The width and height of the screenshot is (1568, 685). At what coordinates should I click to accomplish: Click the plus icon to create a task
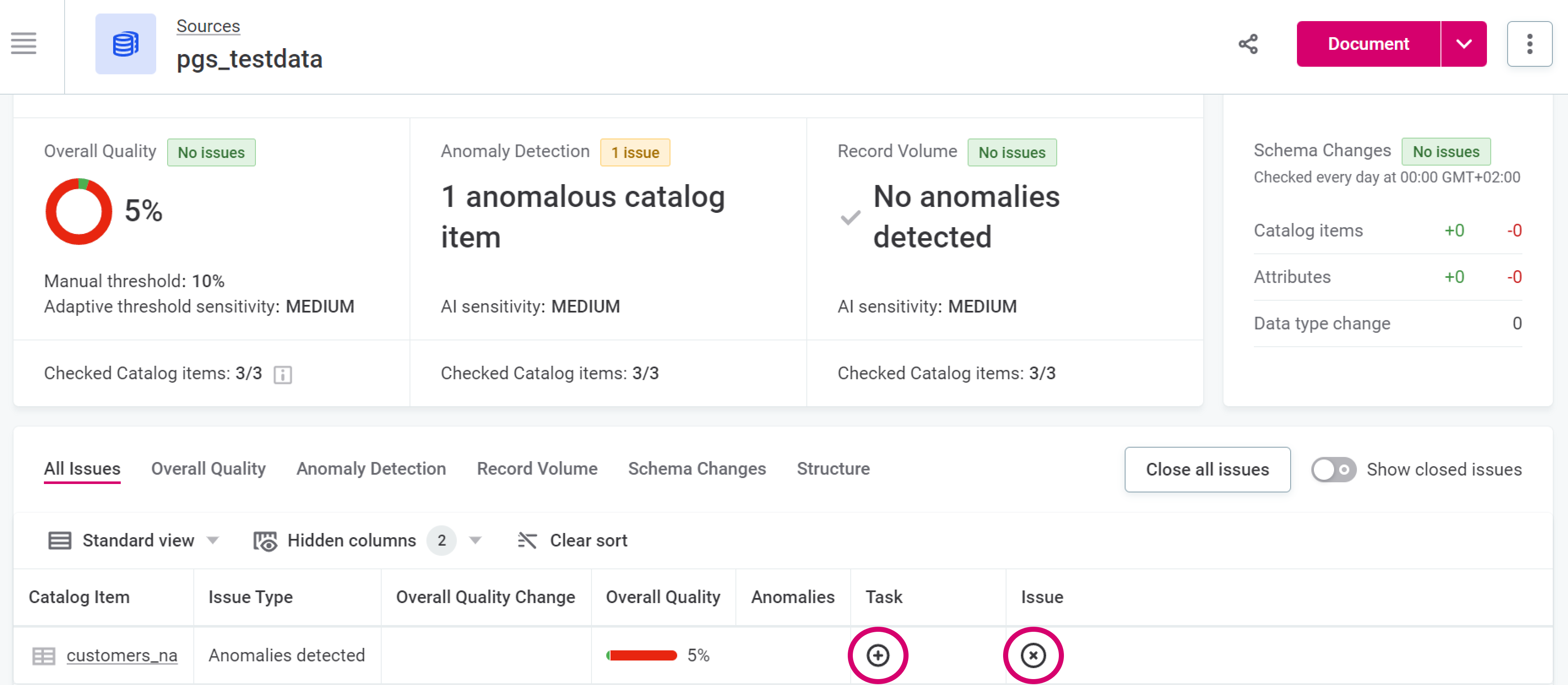(877, 655)
